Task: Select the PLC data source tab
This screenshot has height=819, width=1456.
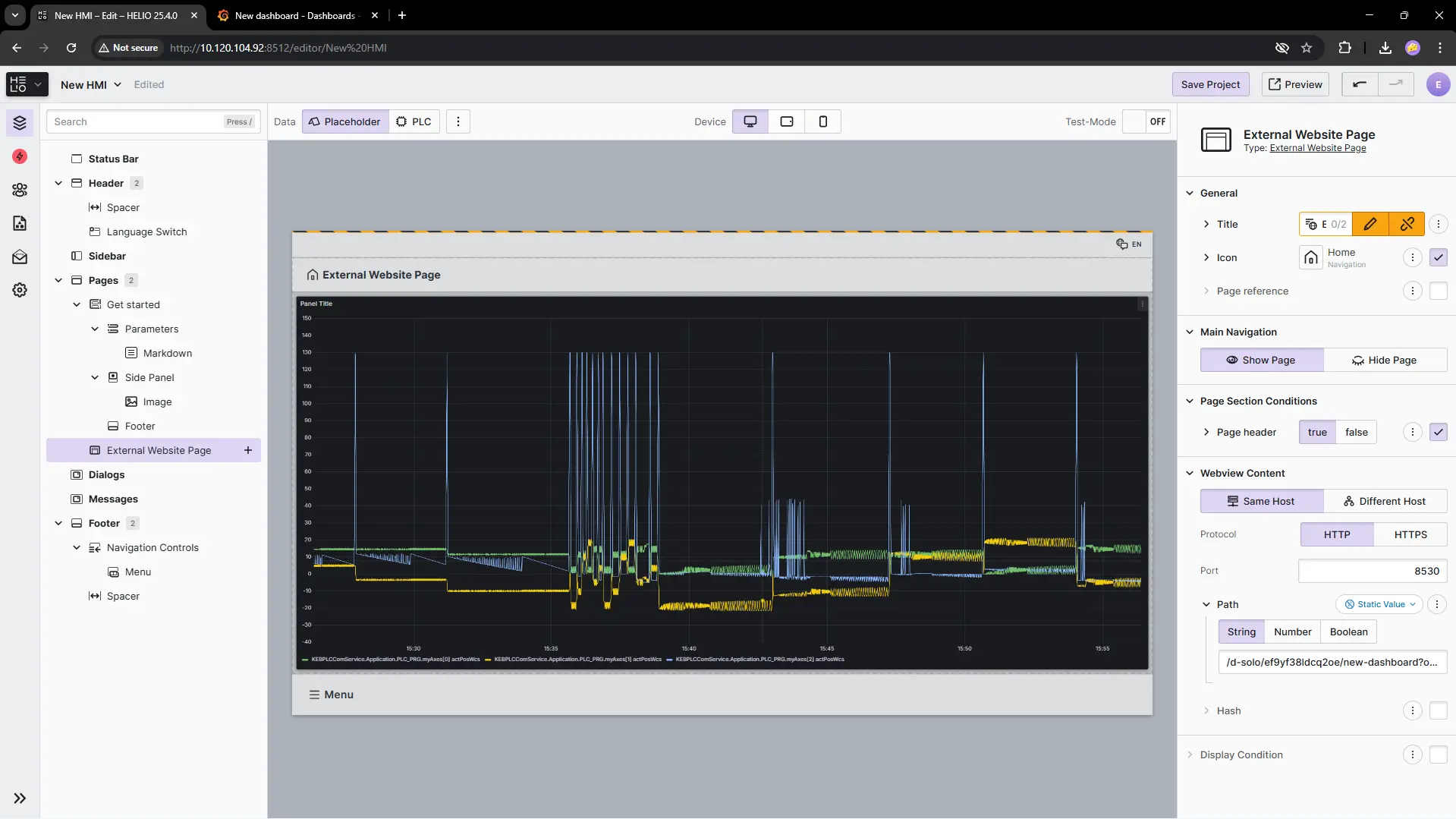Action: coord(414,121)
